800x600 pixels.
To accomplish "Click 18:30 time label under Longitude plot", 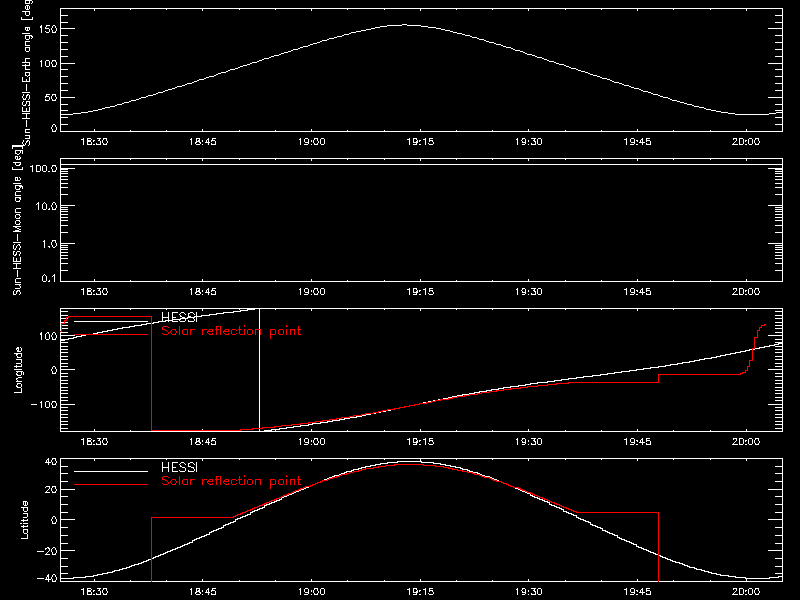I will click(x=94, y=441).
